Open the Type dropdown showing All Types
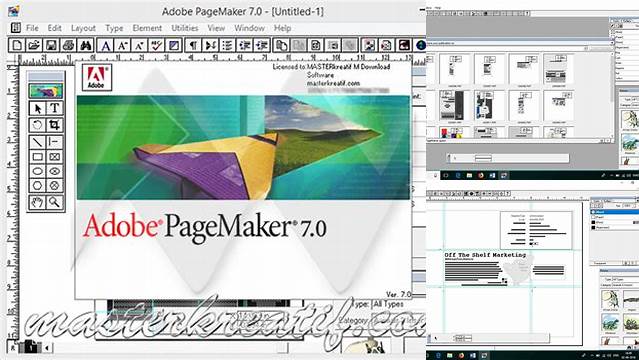 (x=388, y=304)
